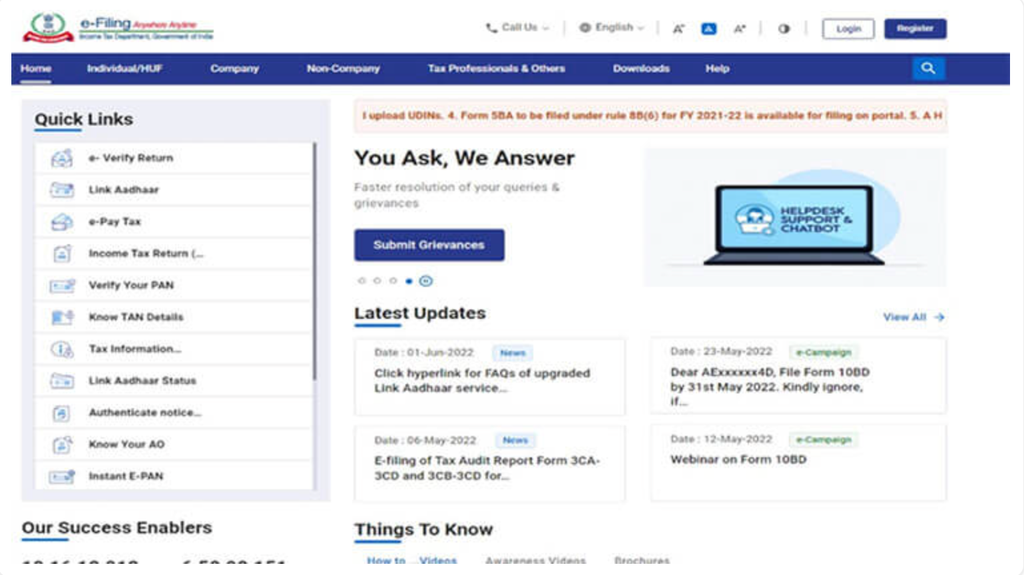
Task: Select the fourth active carousel dot
Action: pos(409,281)
